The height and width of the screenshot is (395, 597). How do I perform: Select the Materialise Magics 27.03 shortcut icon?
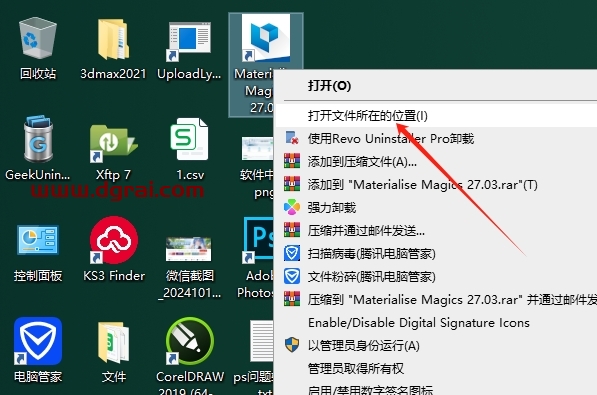[266, 38]
